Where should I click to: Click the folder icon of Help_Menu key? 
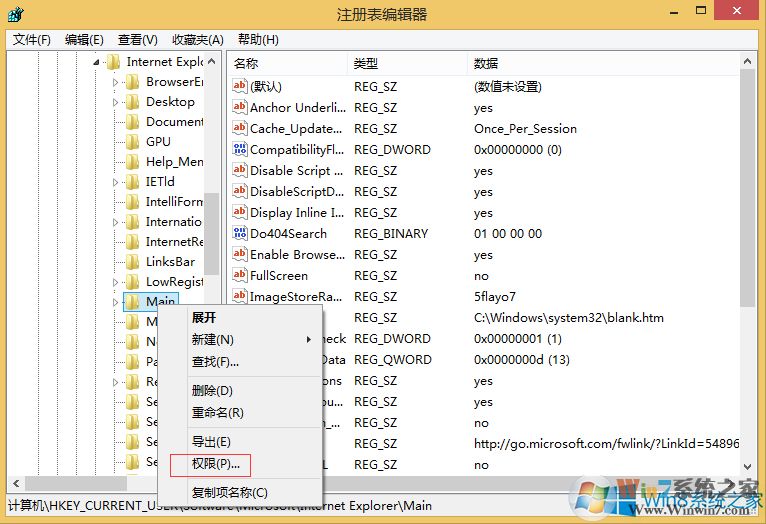pos(132,162)
